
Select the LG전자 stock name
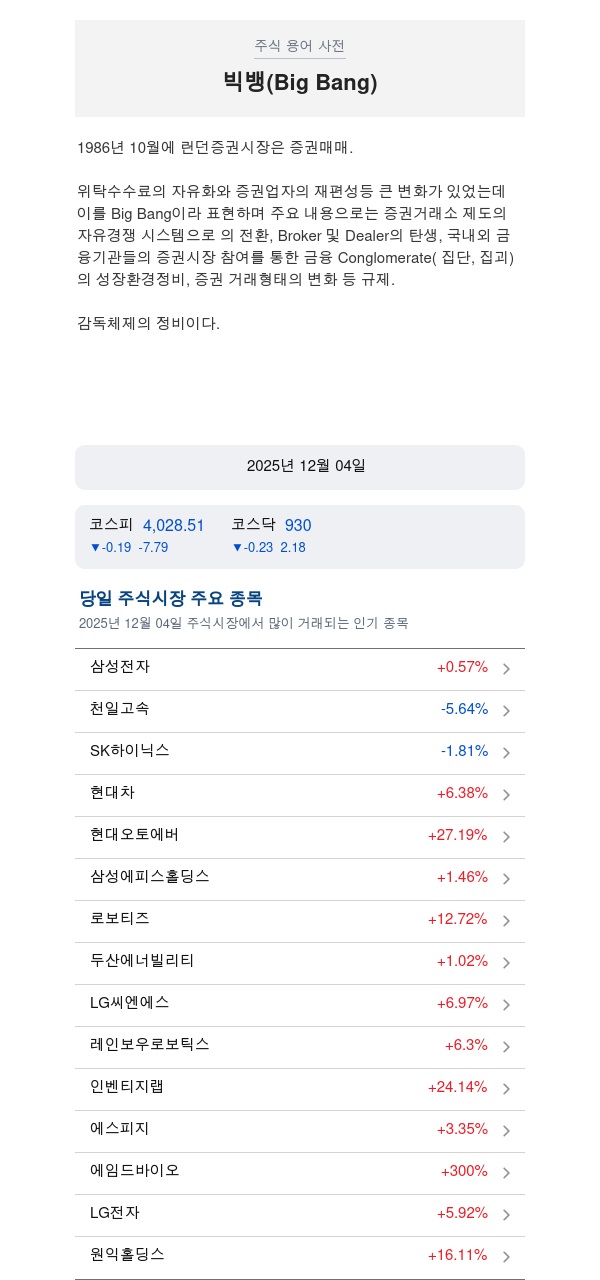point(115,1212)
